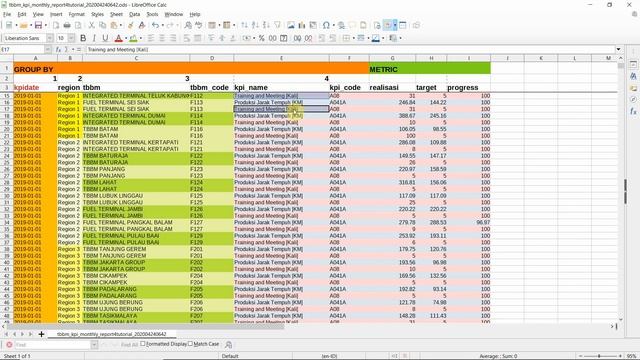
Task: Open the Find toolbar search history dropdown
Action: click(94, 345)
